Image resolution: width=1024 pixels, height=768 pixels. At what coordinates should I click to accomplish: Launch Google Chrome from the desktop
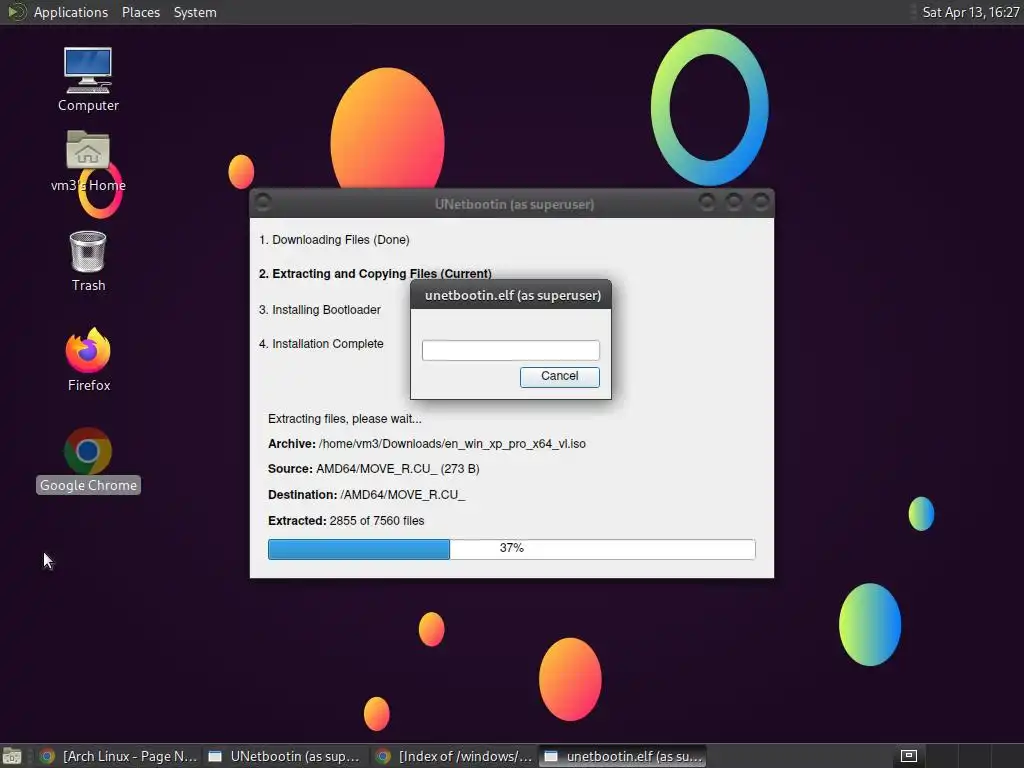[x=88, y=460]
